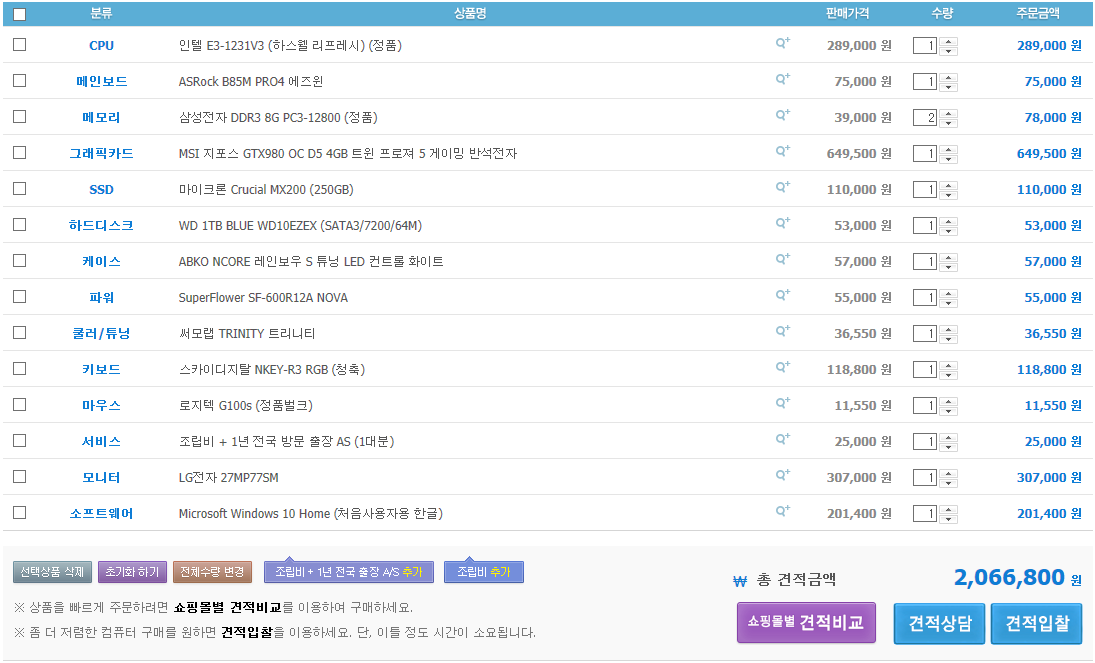
Task: Open the 서비스 category link
Action: pos(101,442)
